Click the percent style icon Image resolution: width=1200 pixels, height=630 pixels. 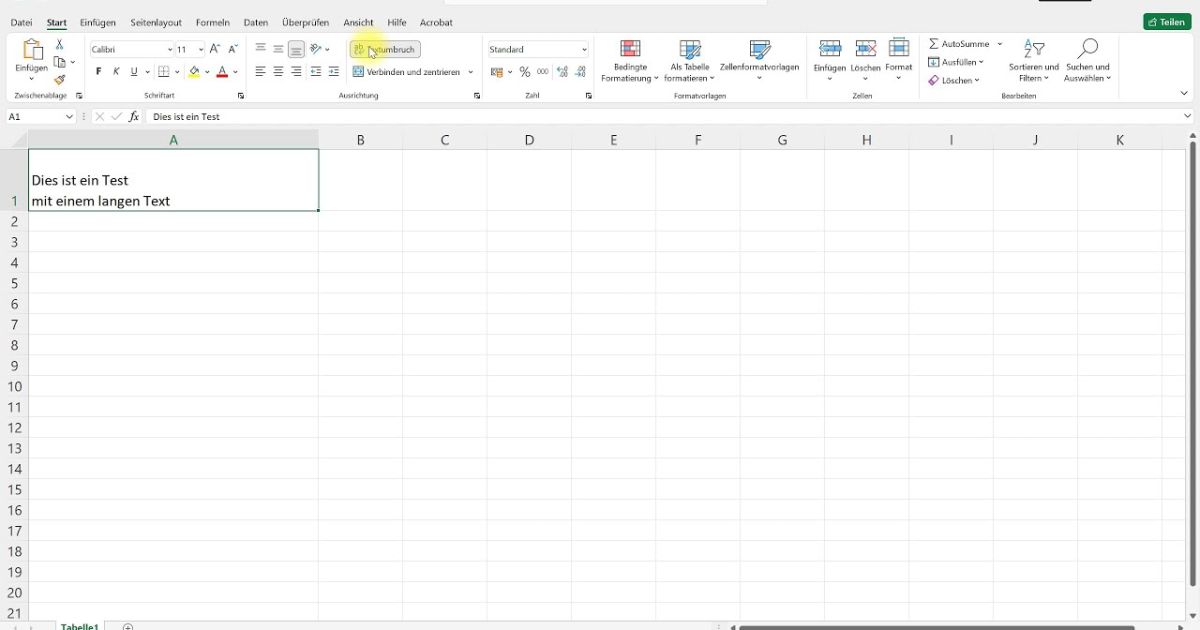tap(525, 72)
